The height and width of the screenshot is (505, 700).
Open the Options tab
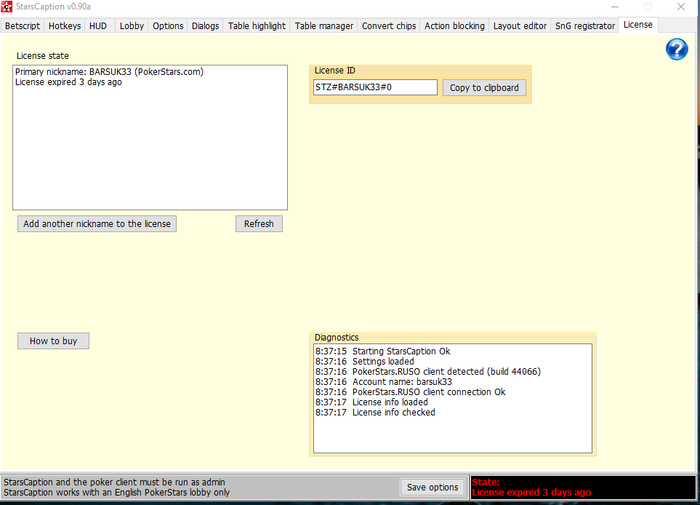pyautogui.click(x=168, y=26)
